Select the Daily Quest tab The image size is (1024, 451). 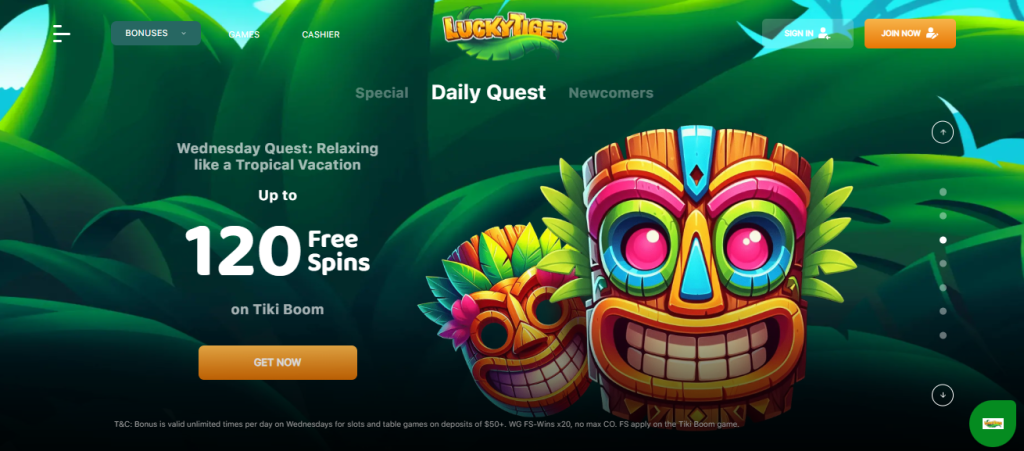point(488,93)
